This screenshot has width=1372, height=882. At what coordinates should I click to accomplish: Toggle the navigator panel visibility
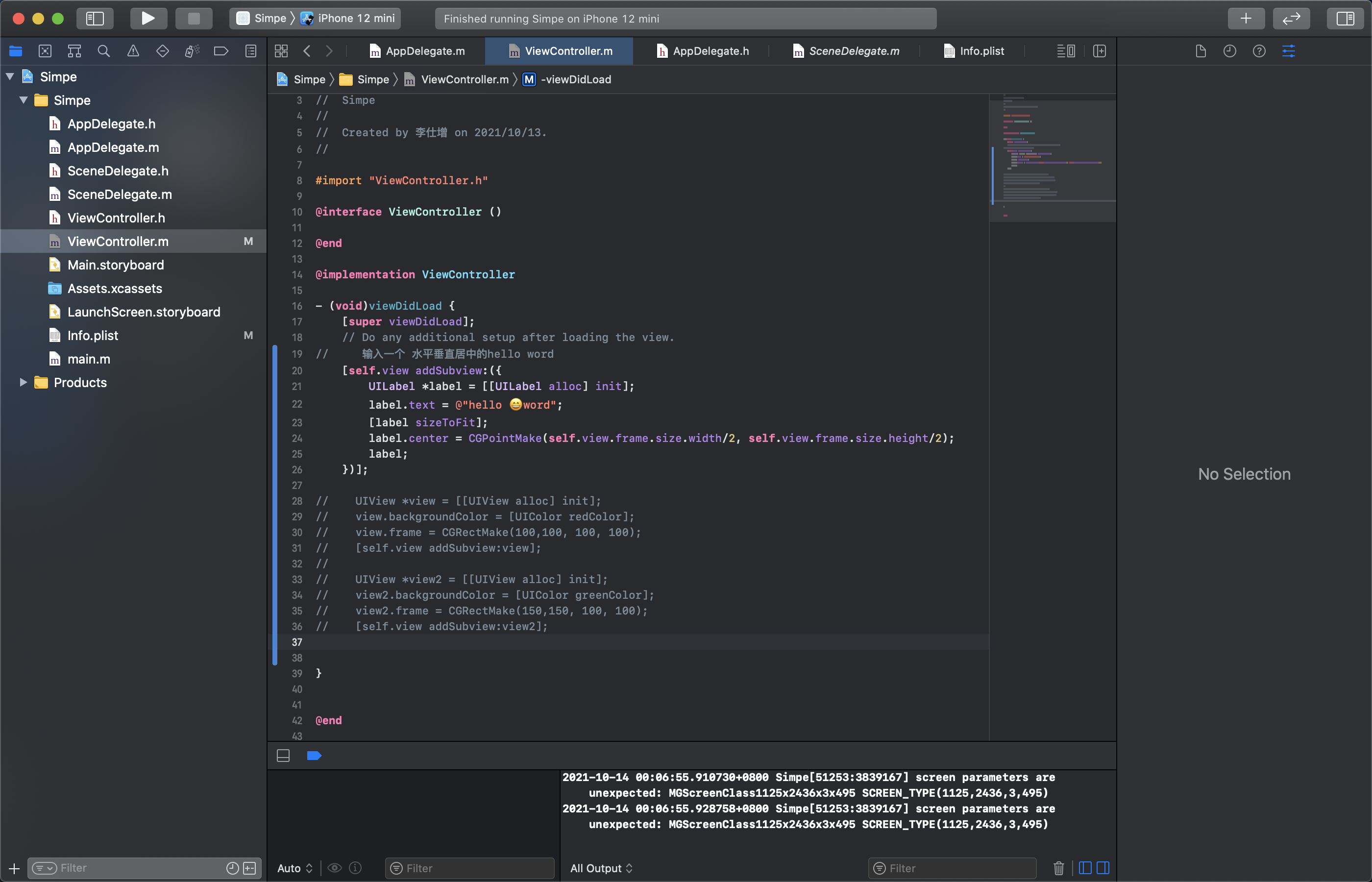click(95, 18)
